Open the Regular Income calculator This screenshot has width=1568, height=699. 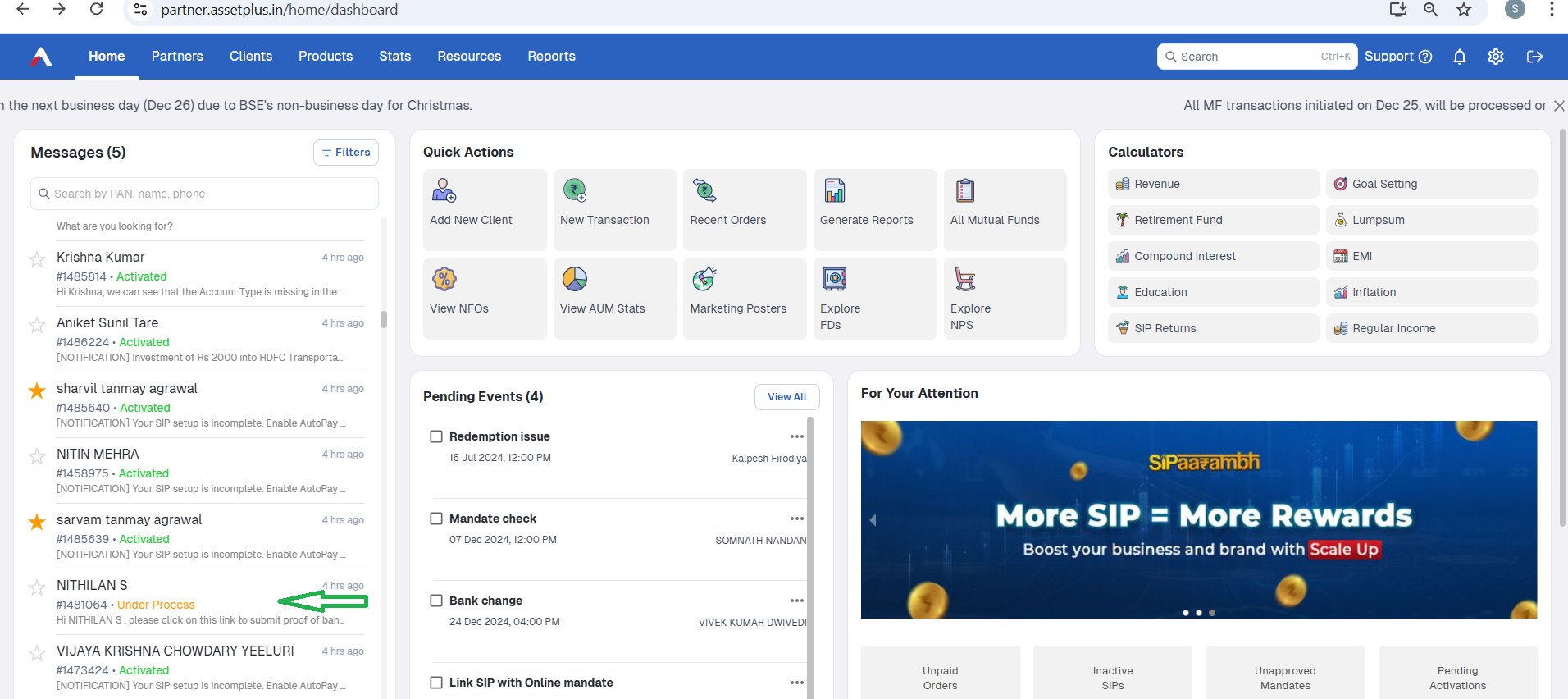1431,328
